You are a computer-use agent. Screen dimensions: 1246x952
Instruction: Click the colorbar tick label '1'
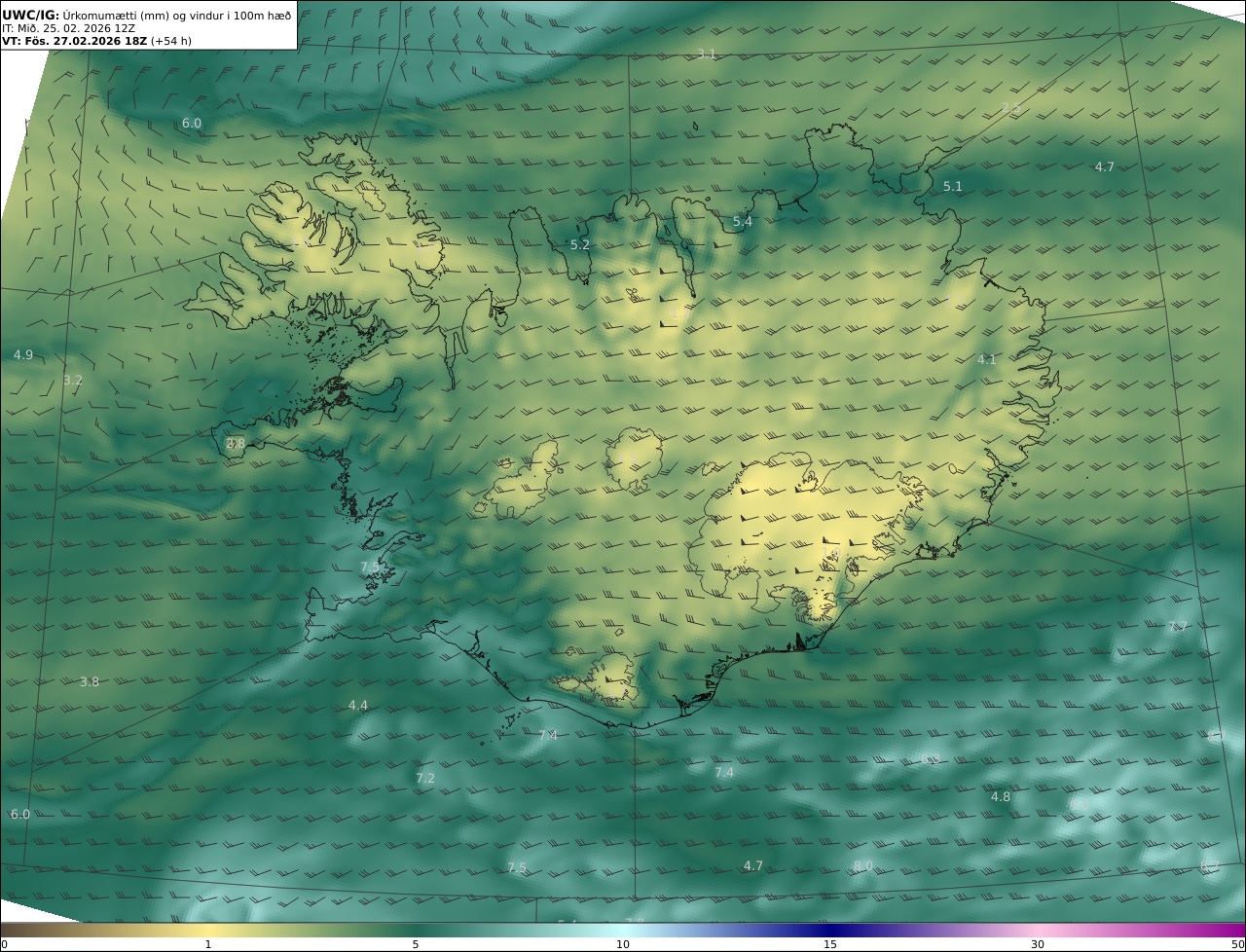tap(207, 944)
